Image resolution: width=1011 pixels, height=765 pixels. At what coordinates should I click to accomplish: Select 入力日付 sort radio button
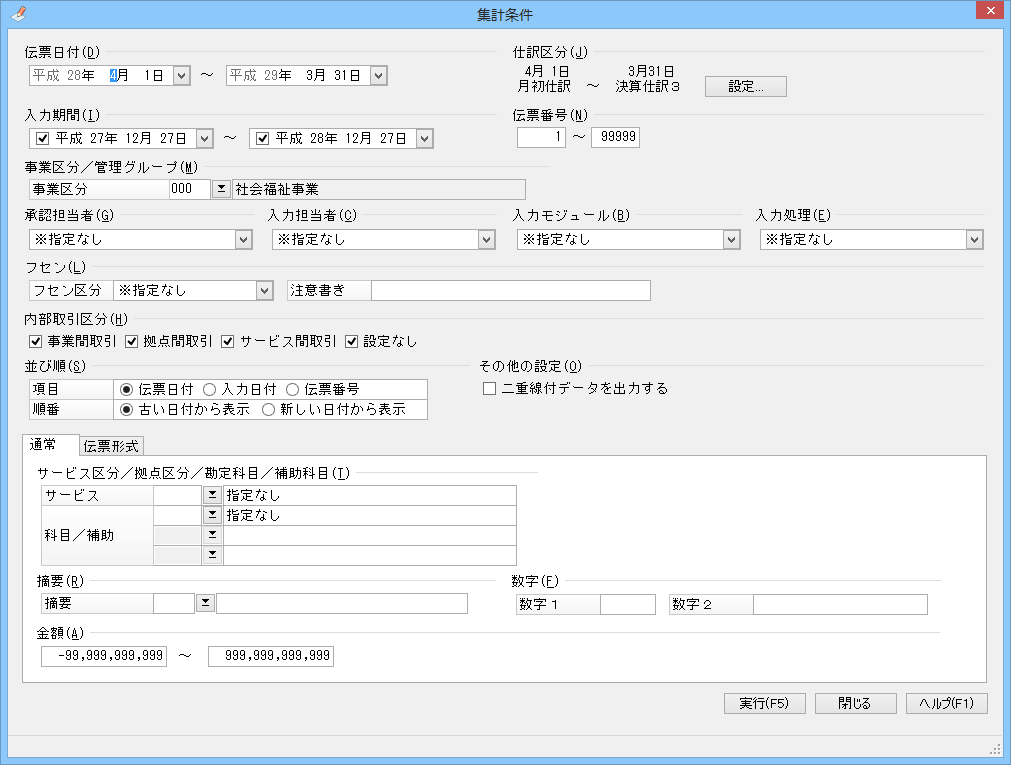(x=210, y=389)
